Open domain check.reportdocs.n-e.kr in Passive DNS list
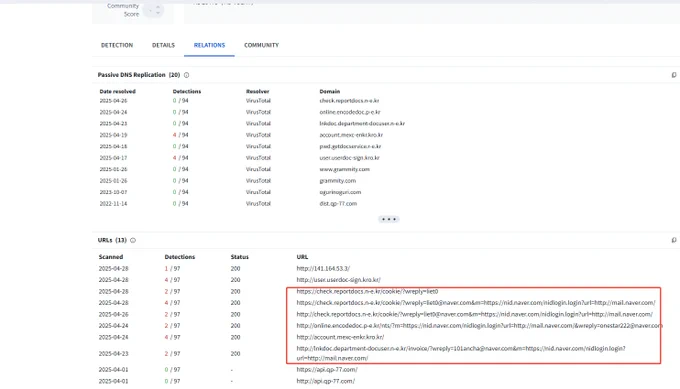680x389 pixels. (350, 101)
